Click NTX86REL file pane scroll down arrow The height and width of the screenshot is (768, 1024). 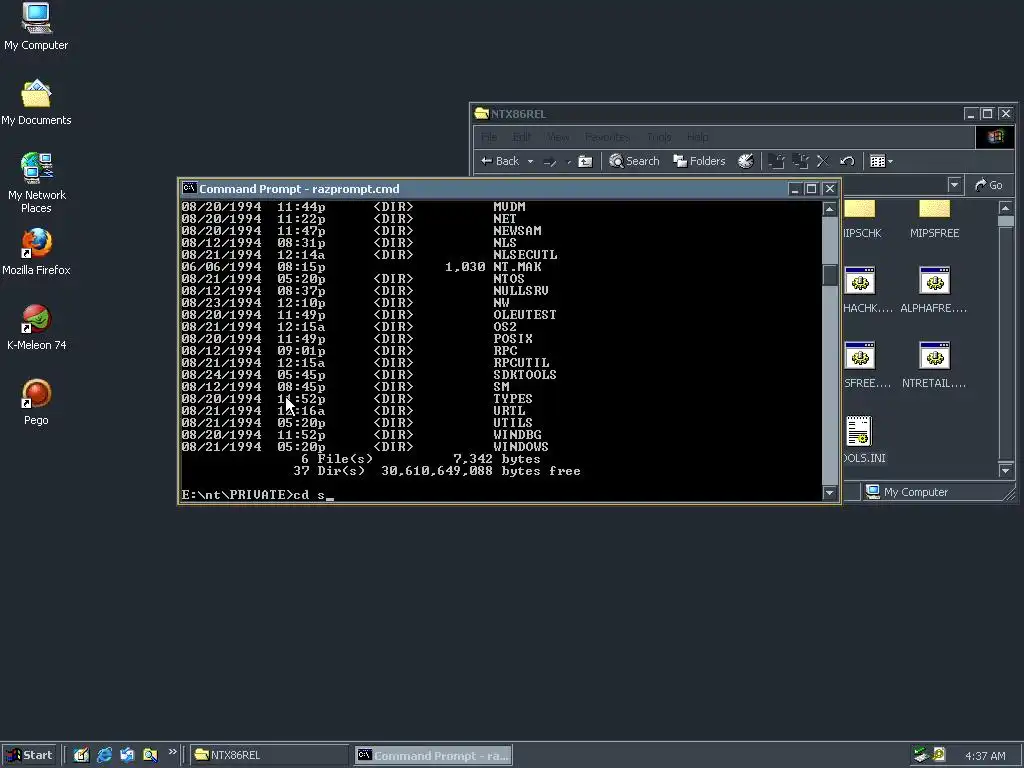click(x=1006, y=470)
